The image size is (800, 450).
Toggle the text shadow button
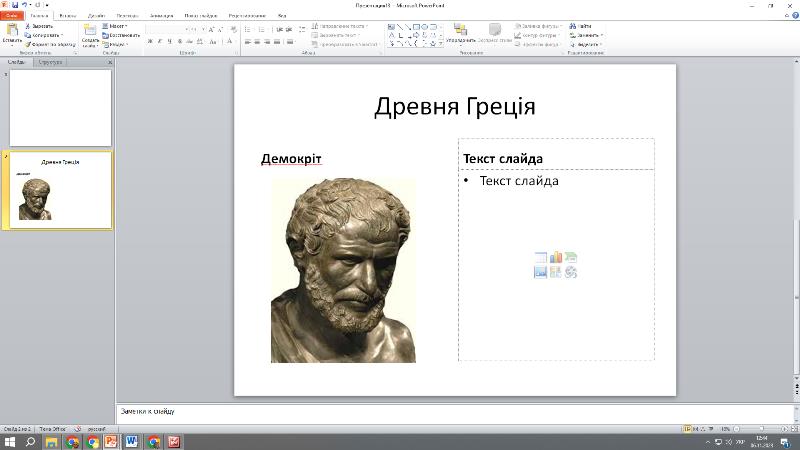[180, 42]
